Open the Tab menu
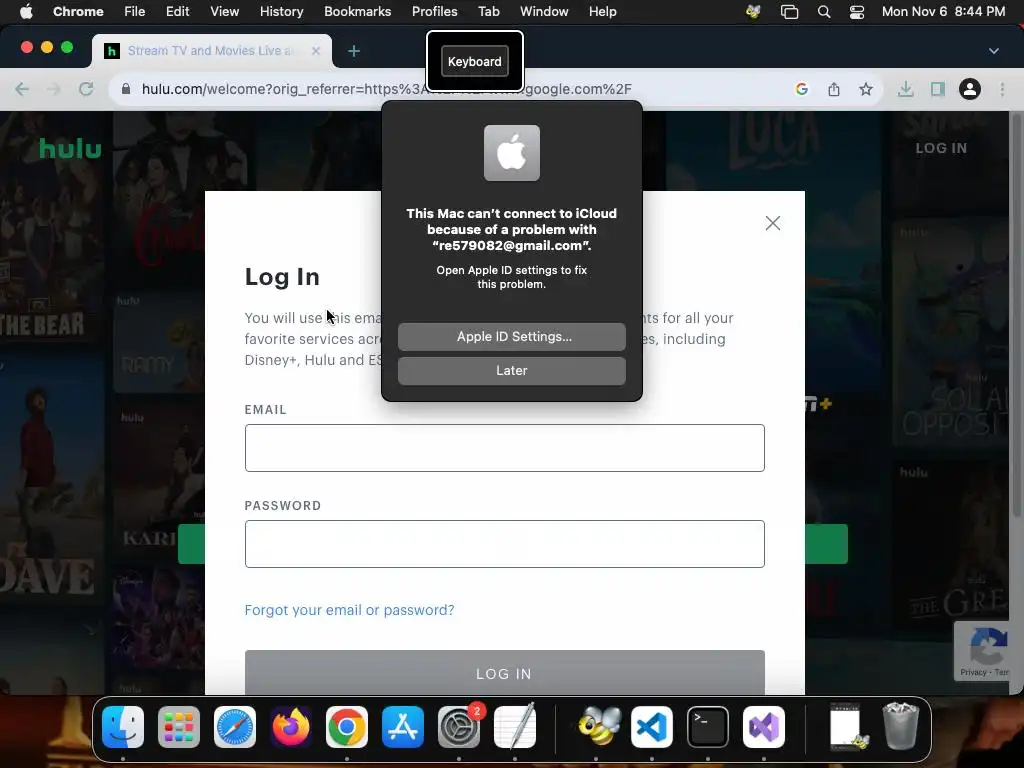The width and height of the screenshot is (1024, 768). 488,12
